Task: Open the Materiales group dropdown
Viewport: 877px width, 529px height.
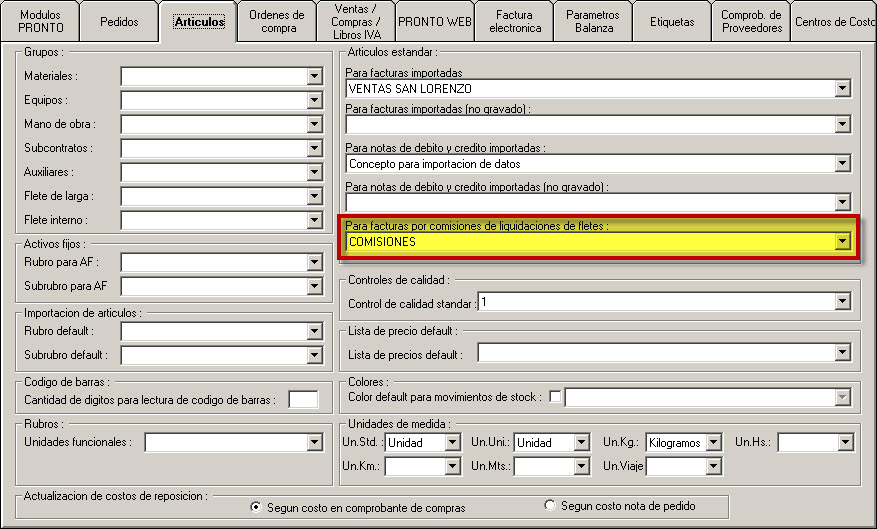Action: coord(314,76)
